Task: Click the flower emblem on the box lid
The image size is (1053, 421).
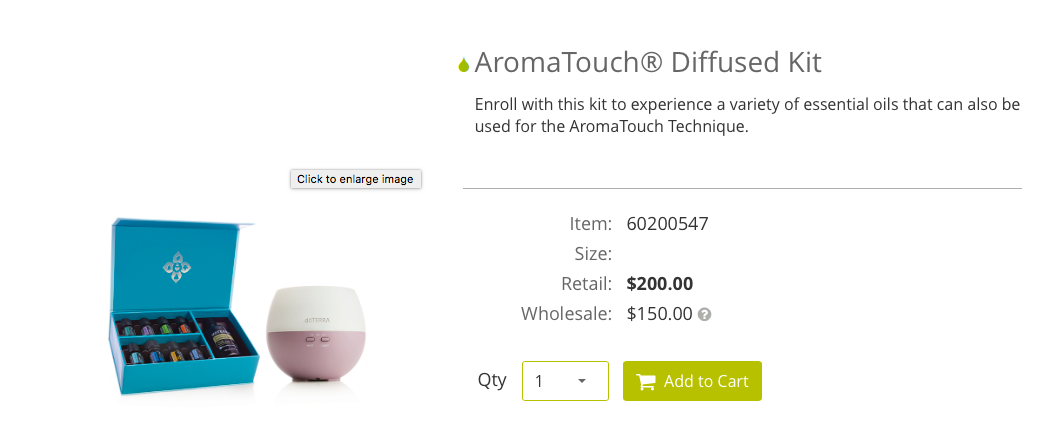Action: point(177,267)
